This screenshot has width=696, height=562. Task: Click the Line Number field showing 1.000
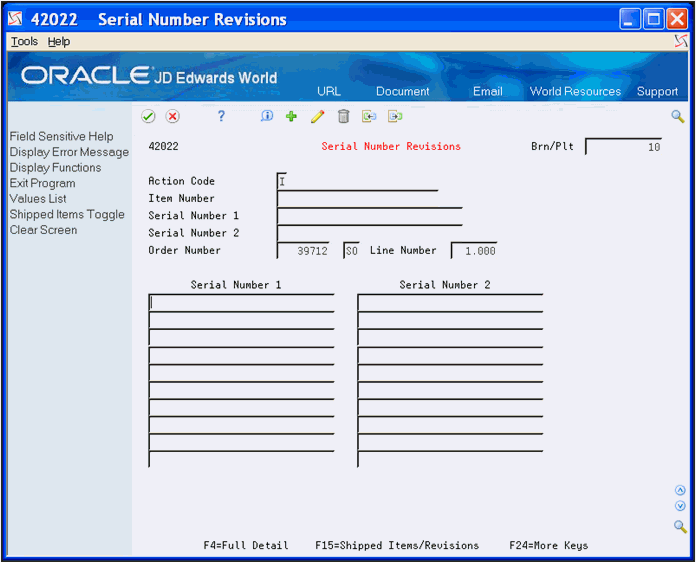pos(474,251)
